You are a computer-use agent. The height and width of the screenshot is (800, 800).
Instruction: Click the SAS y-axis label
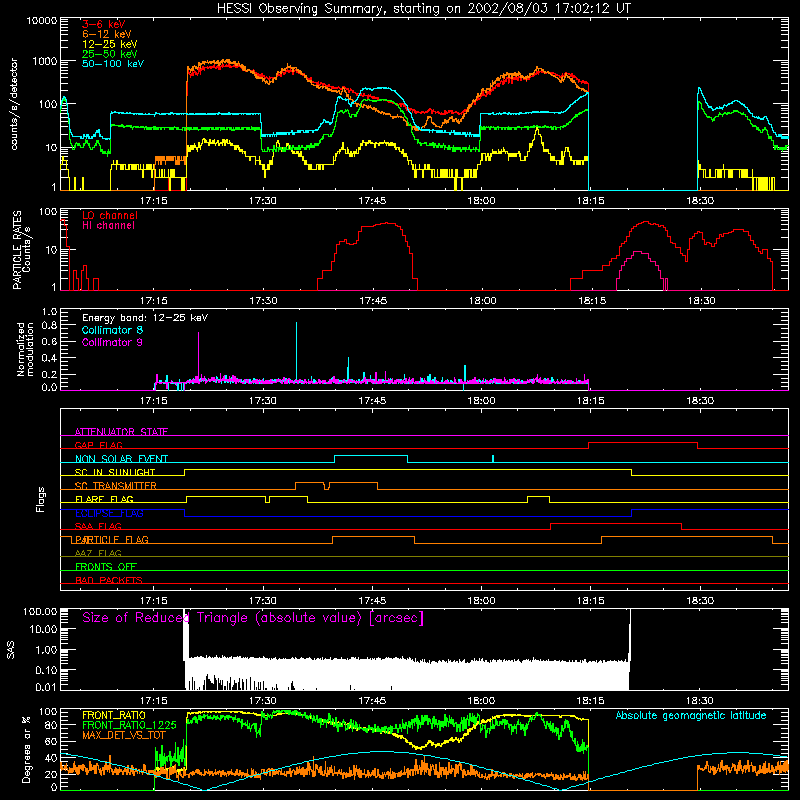click(11, 650)
